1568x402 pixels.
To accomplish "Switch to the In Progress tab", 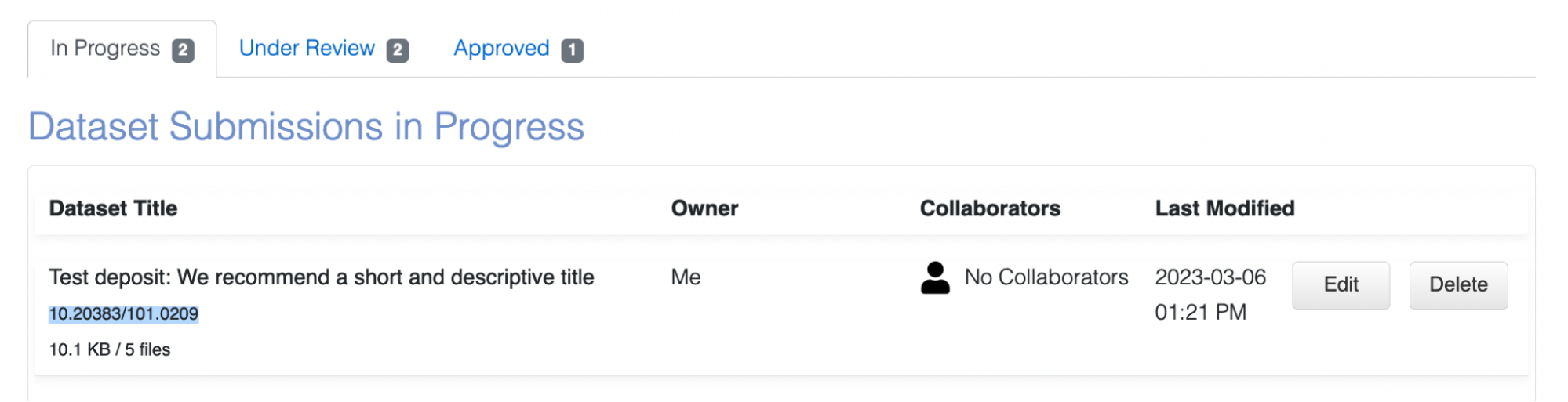I will pos(122,49).
